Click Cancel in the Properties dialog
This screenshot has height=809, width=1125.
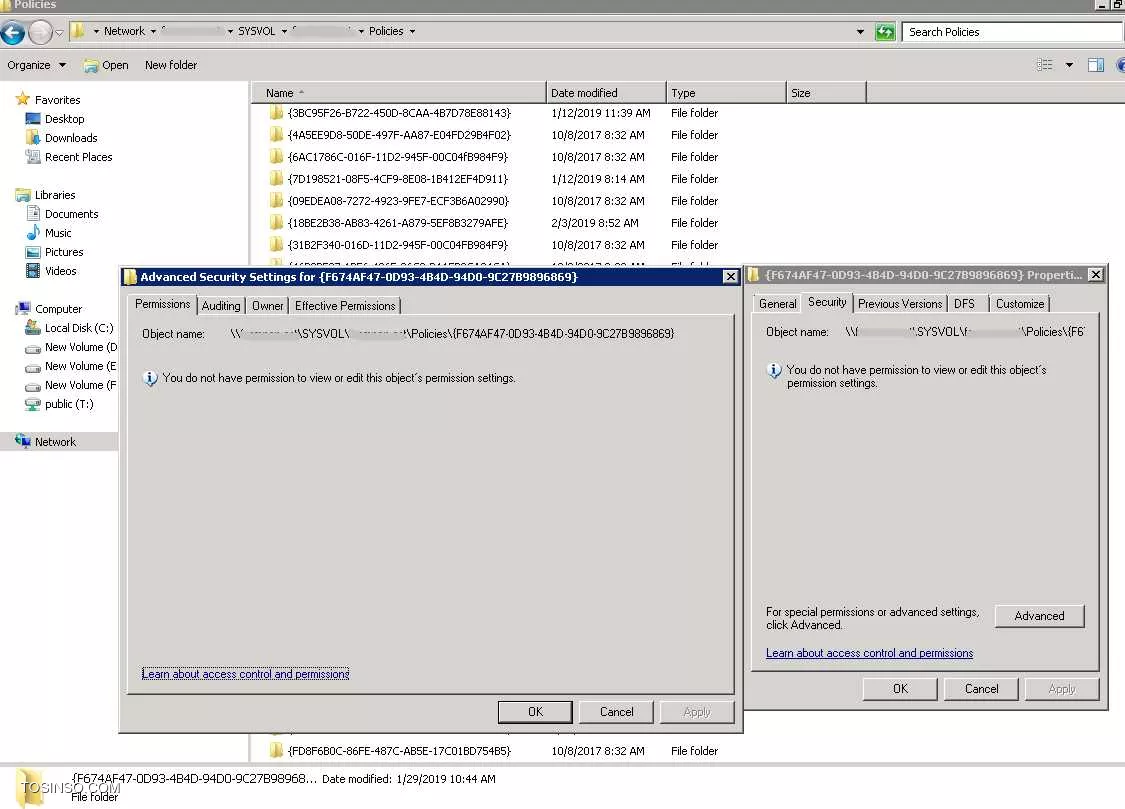pos(982,689)
